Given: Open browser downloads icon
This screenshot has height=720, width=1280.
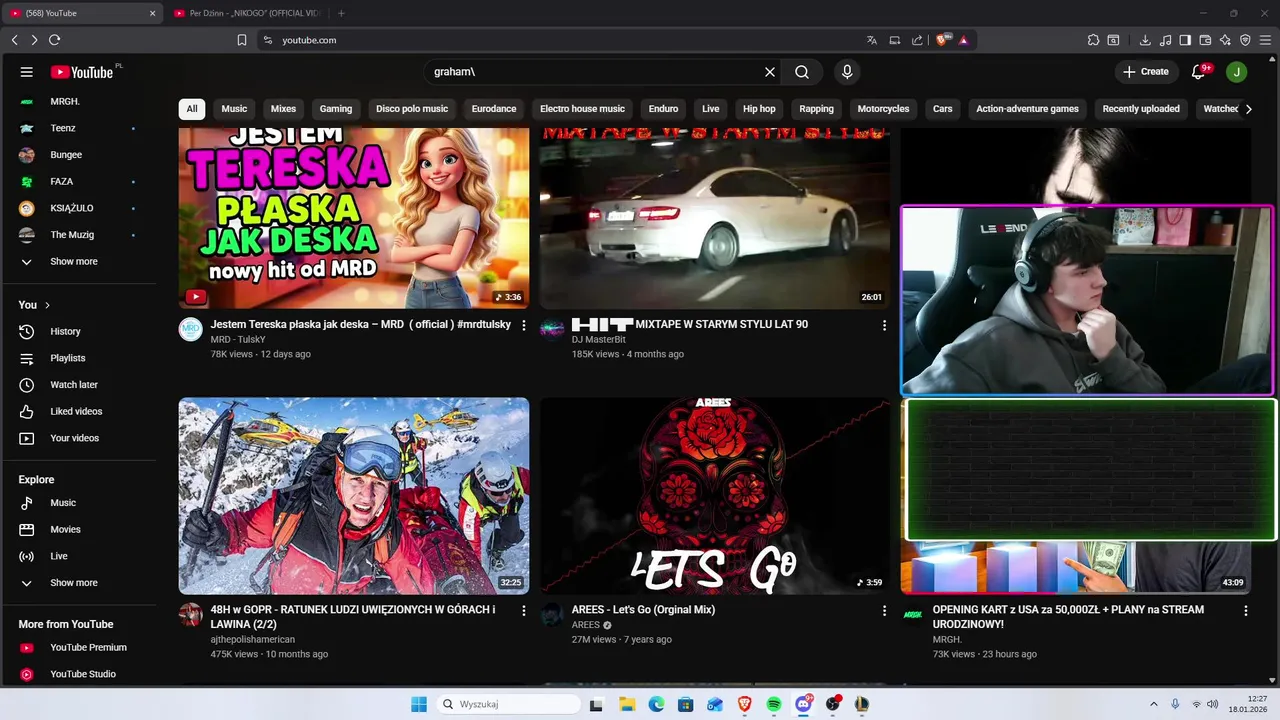Looking at the screenshot, I should click(x=1145, y=40).
